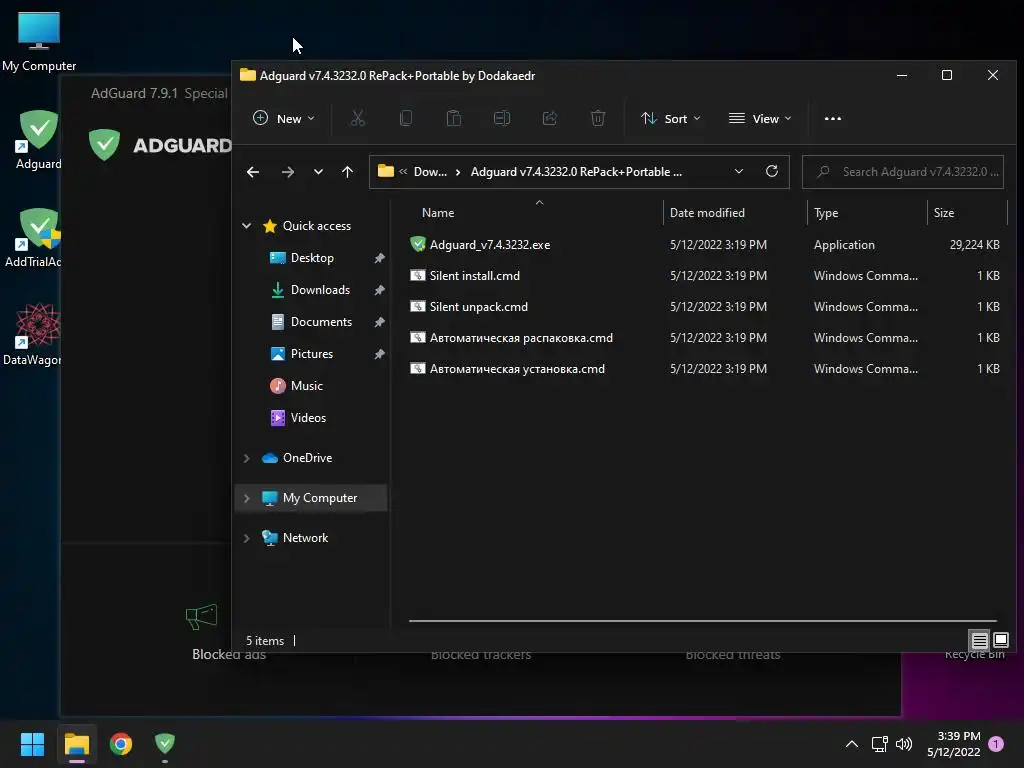Open the clock and date in the taskbar
Screen dimensions: 1024x768
953,744
